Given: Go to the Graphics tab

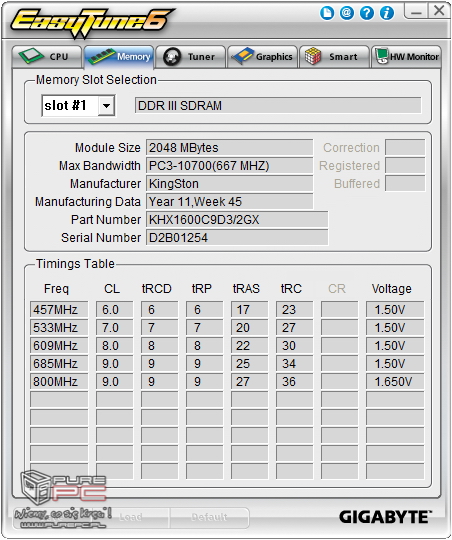Looking at the screenshot, I should [263, 57].
